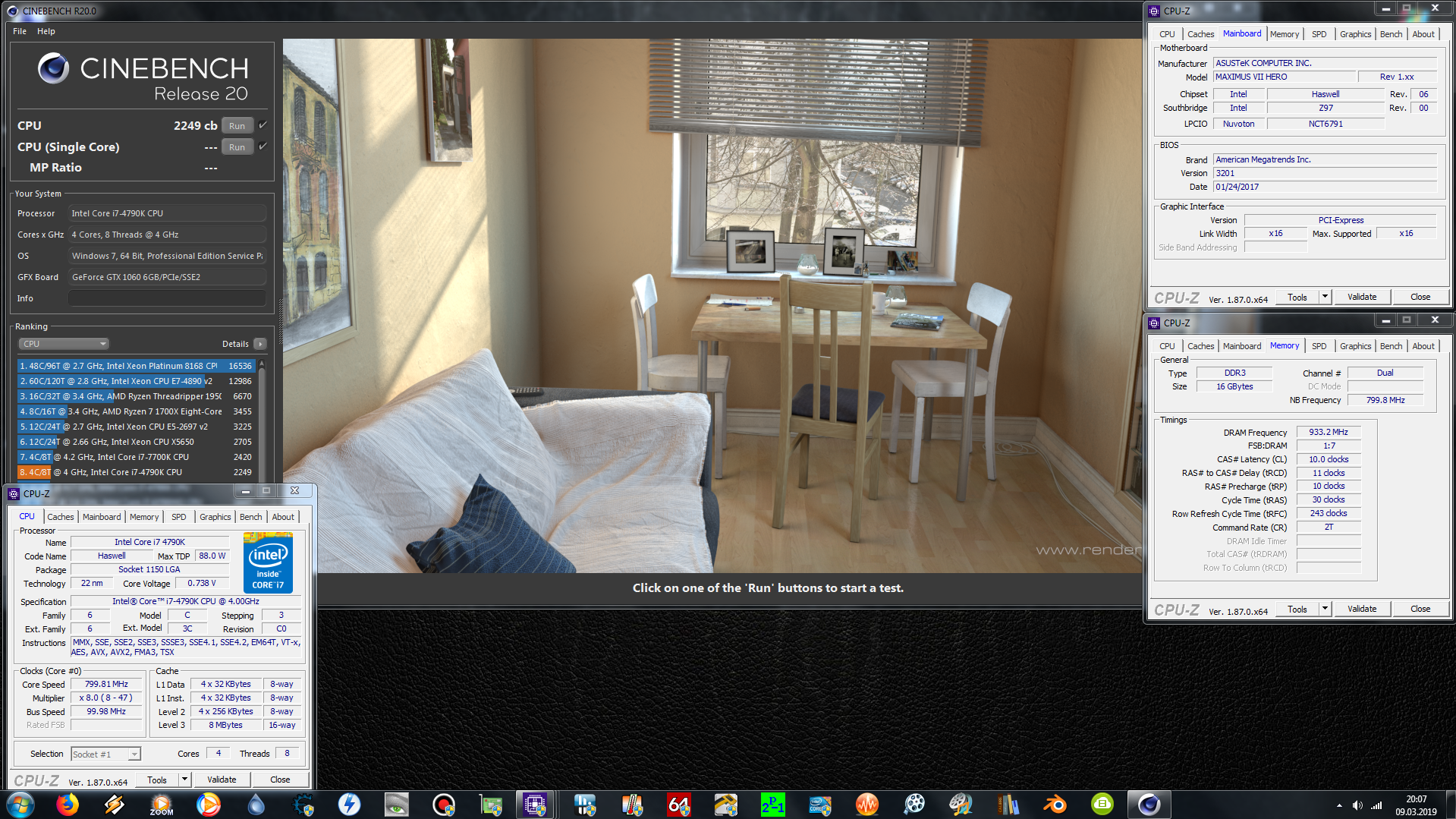The image size is (1456, 819).
Task: Open Winamp lightning-bolt taskbar icon
Action: (x=115, y=805)
